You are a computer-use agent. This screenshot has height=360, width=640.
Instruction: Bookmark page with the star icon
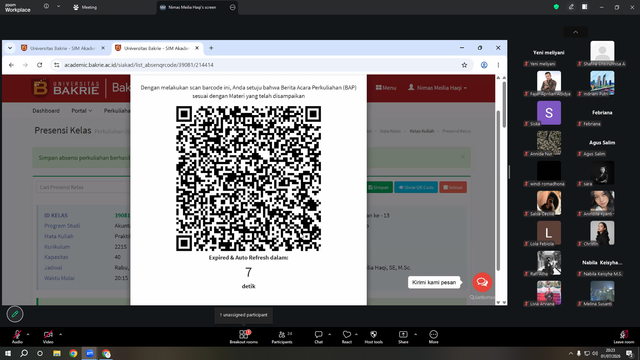click(464, 65)
